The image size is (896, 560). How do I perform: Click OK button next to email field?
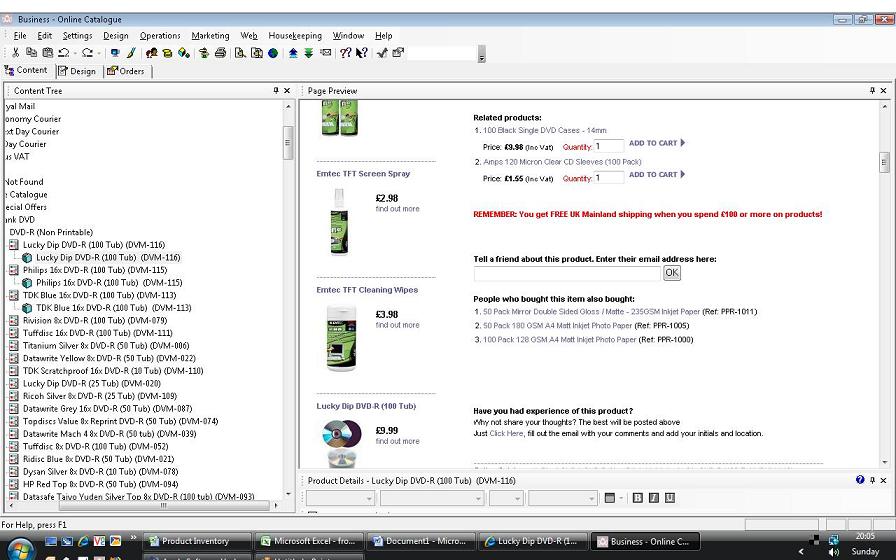pyautogui.click(x=671, y=273)
